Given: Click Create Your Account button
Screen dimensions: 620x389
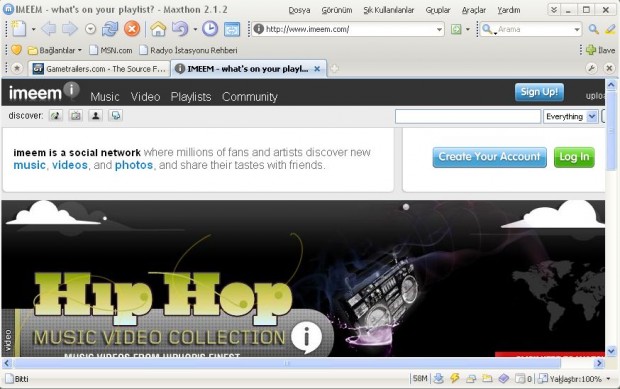Looking at the screenshot, I should point(490,157).
